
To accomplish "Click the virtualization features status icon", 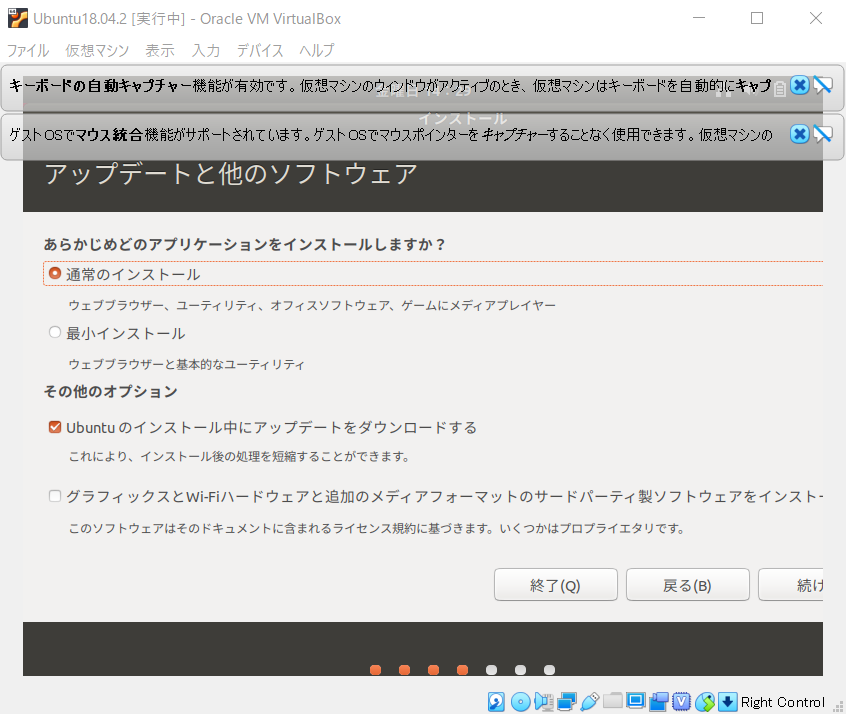I will [681, 701].
